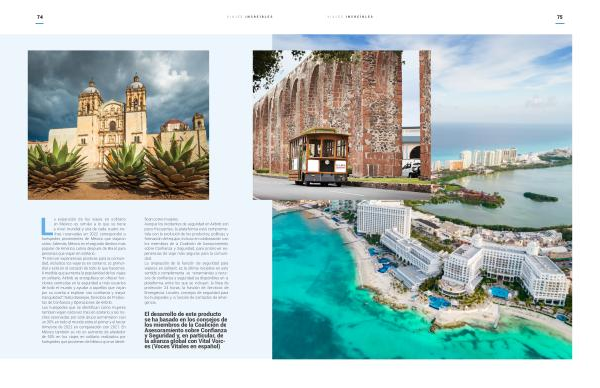Click the blue drop cap letter L
This screenshot has height=388, width=600.
point(46,227)
